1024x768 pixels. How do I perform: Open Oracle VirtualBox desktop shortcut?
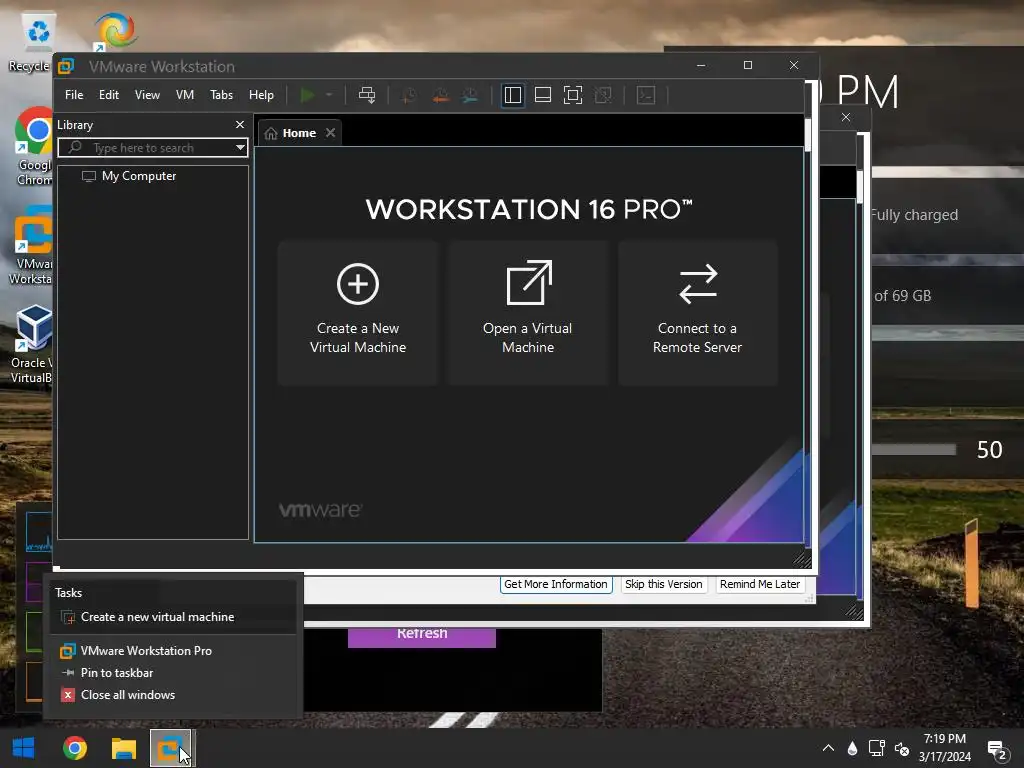coord(31,344)
